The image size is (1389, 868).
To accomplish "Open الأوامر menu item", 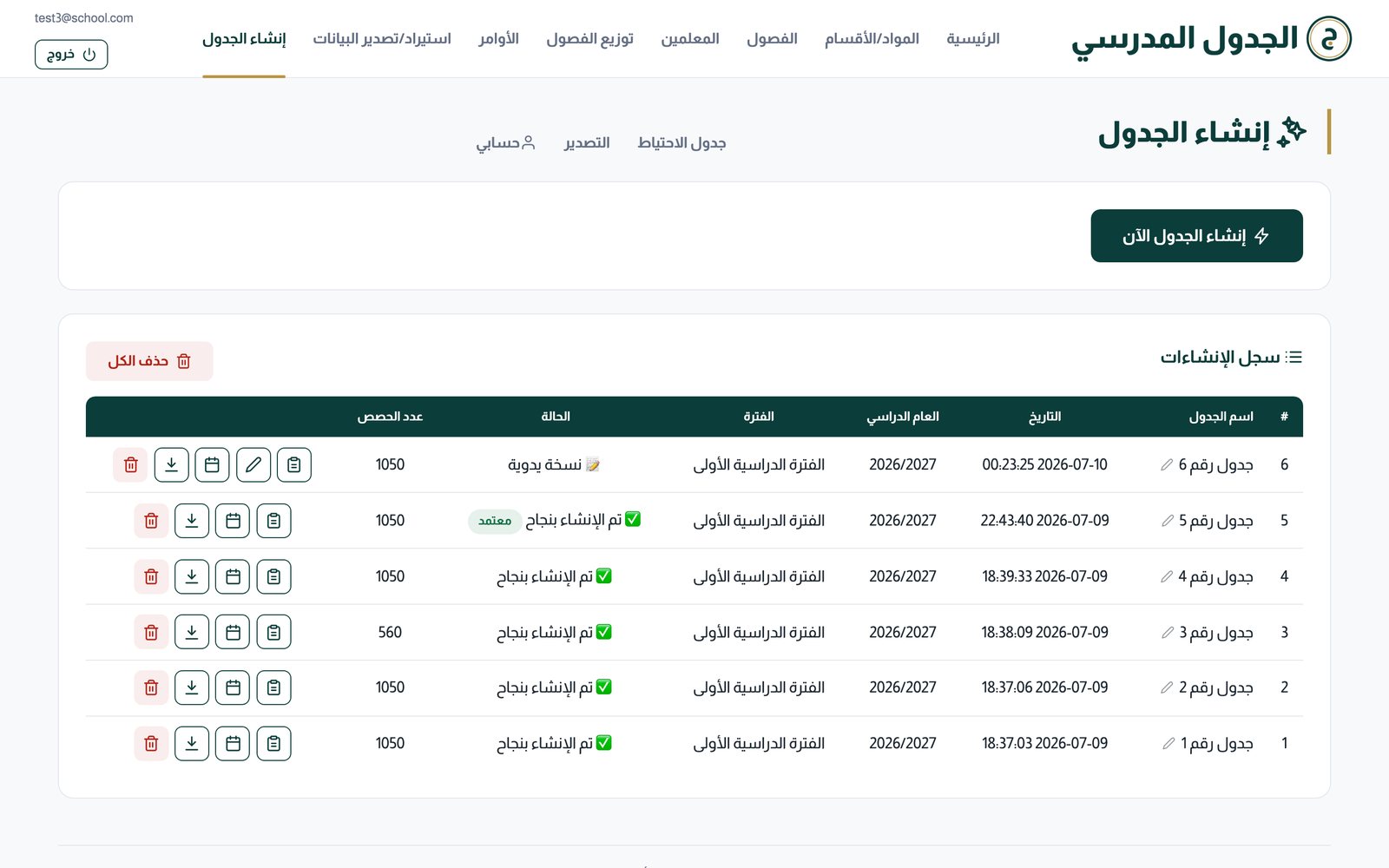I will coord(498,39).
